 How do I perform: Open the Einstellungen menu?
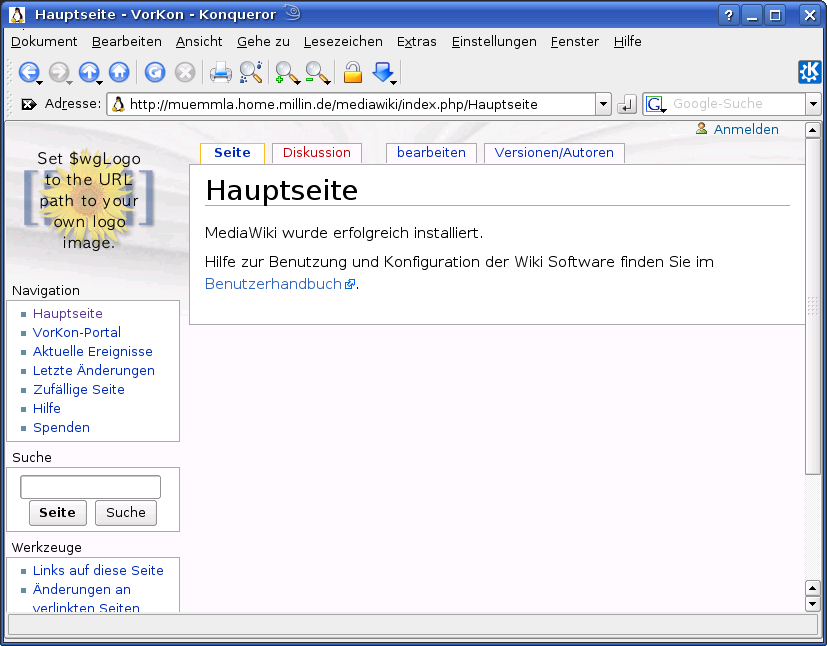pyautogui.click(x=494, y=42)
